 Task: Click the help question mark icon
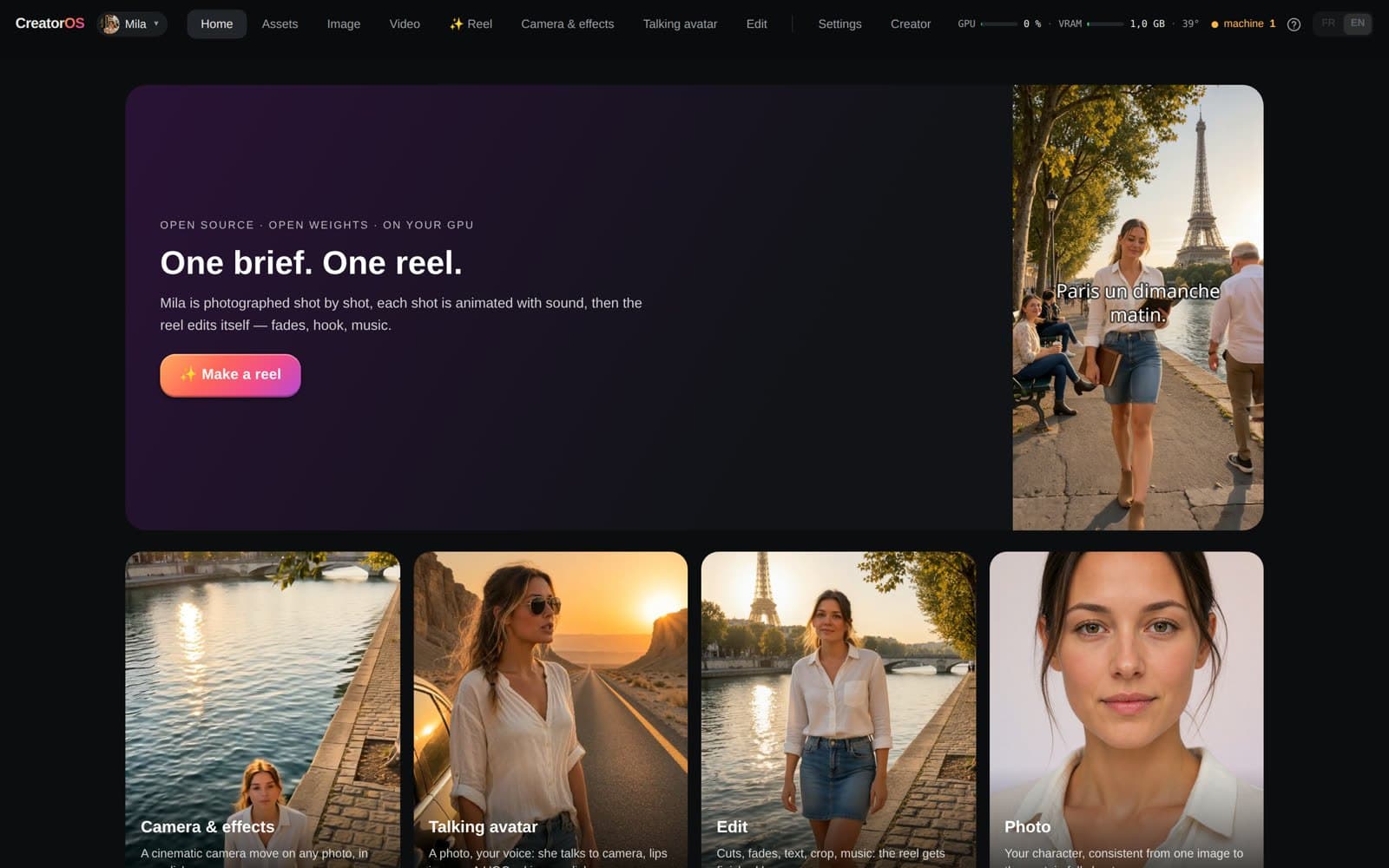pos(1294,24)
